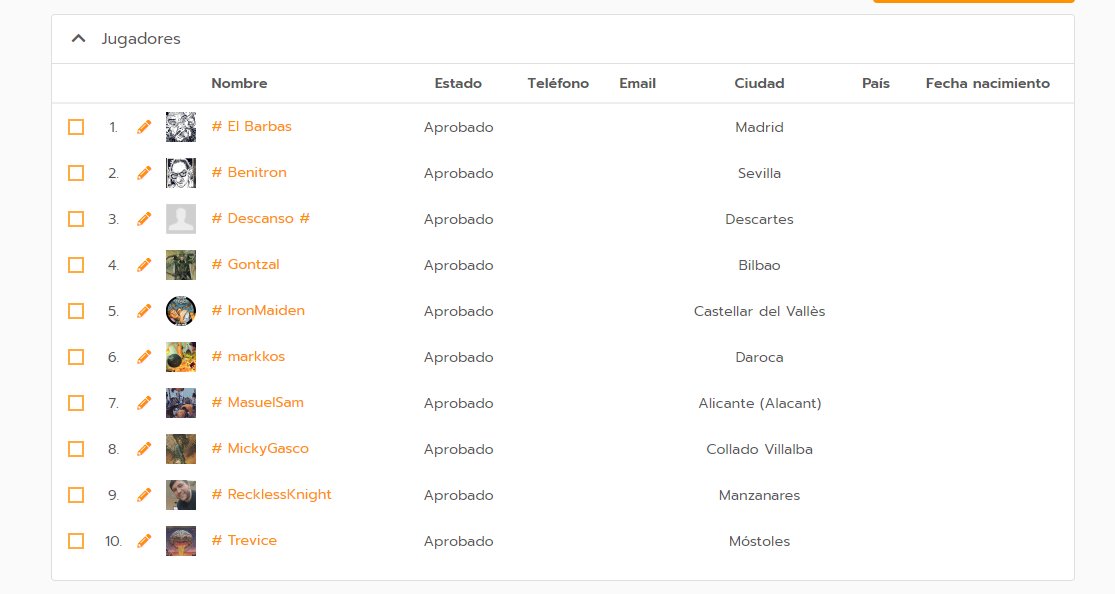Follow # RecklessKnight link

point(272,494)
